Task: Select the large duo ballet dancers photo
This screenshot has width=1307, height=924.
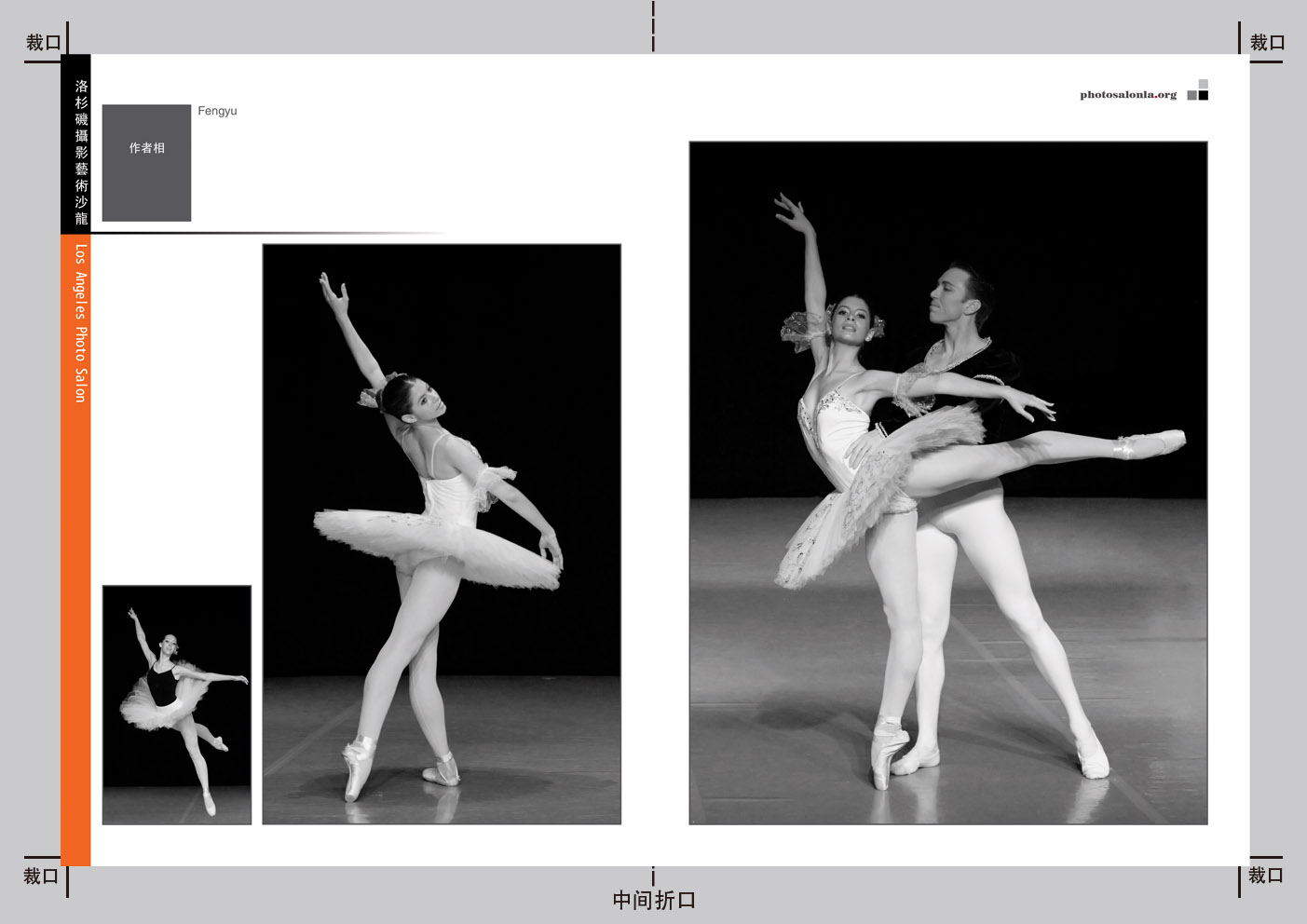Action: click(x=948, y=482)
